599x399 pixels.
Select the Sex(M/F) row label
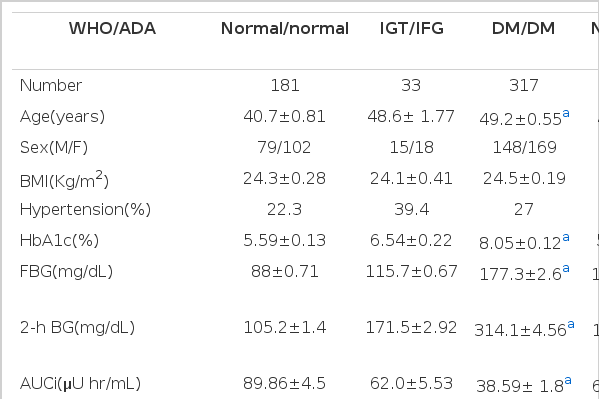(x=54, y=148)
